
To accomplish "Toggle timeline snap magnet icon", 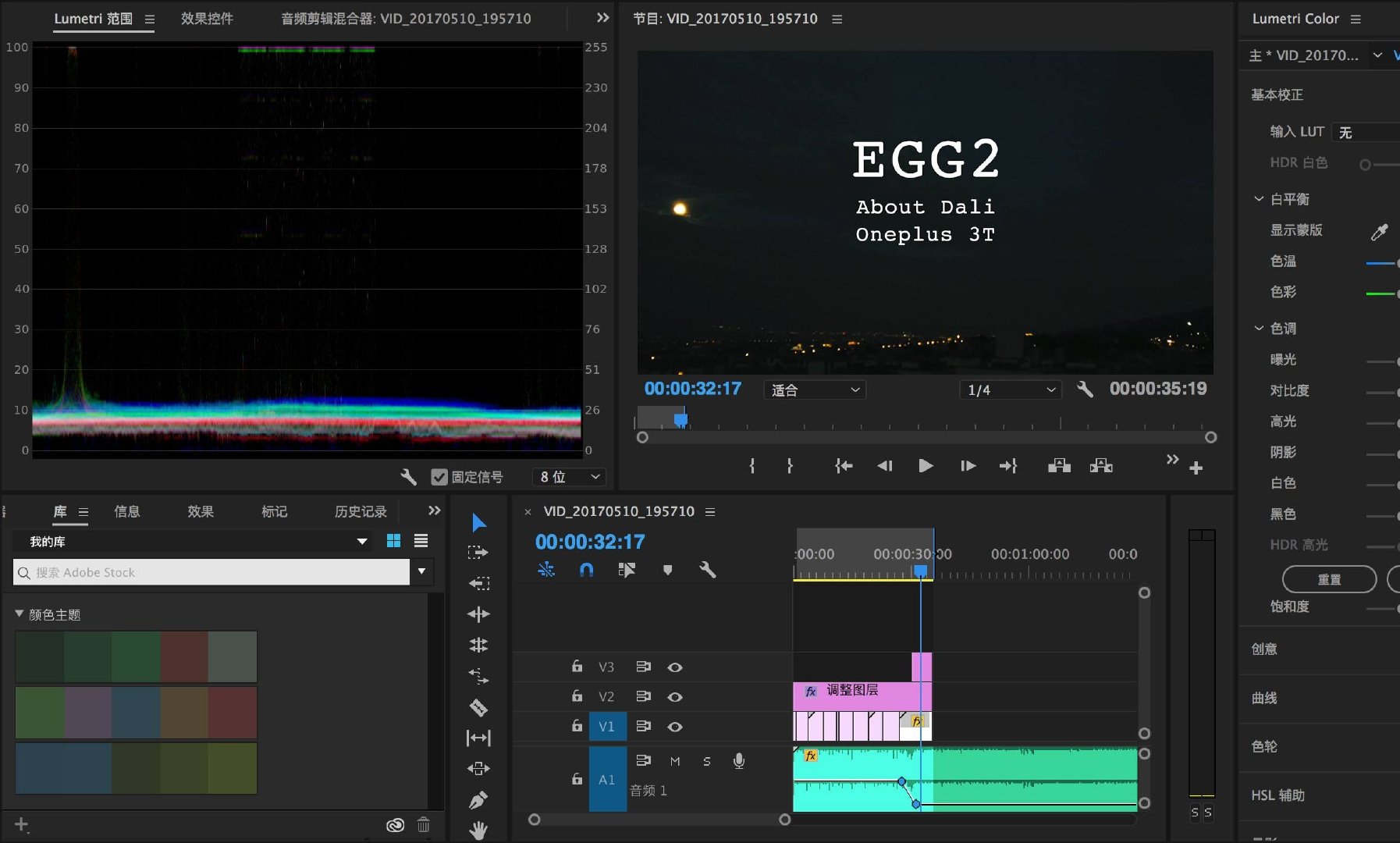I will click(x=586, y=570).
